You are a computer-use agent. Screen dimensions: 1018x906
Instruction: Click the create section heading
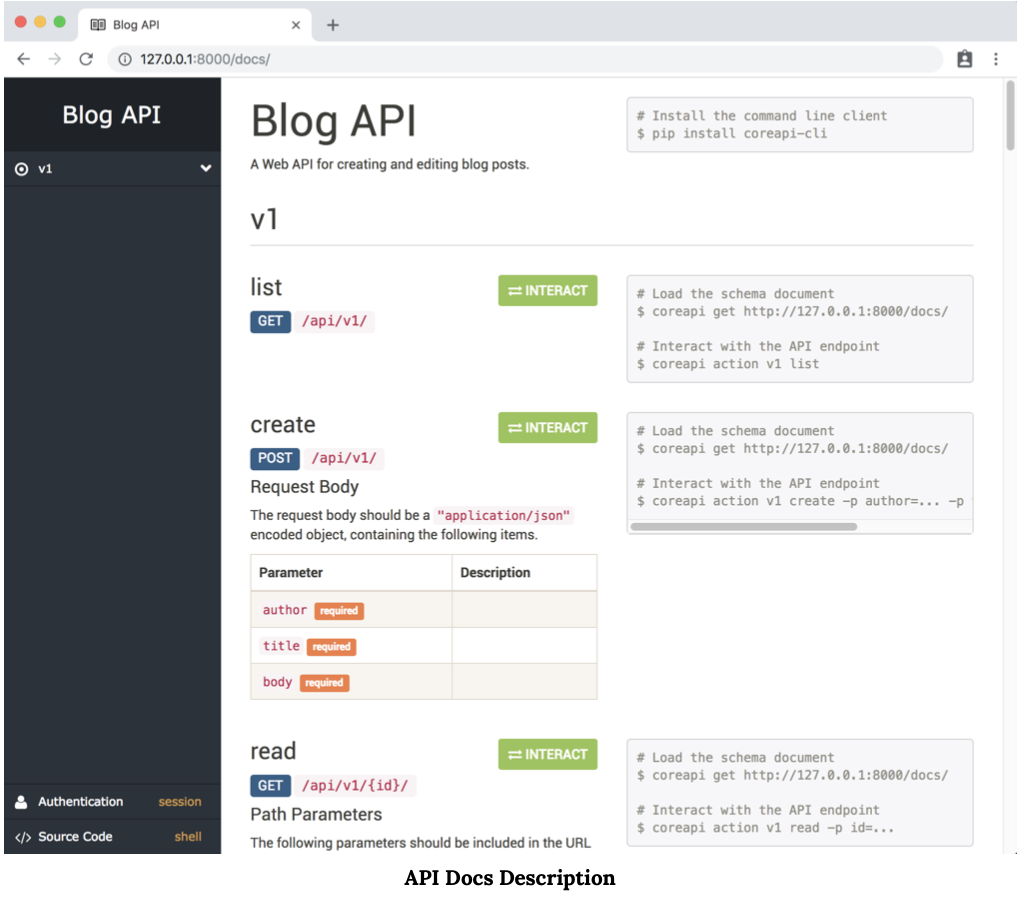(283, 424)
